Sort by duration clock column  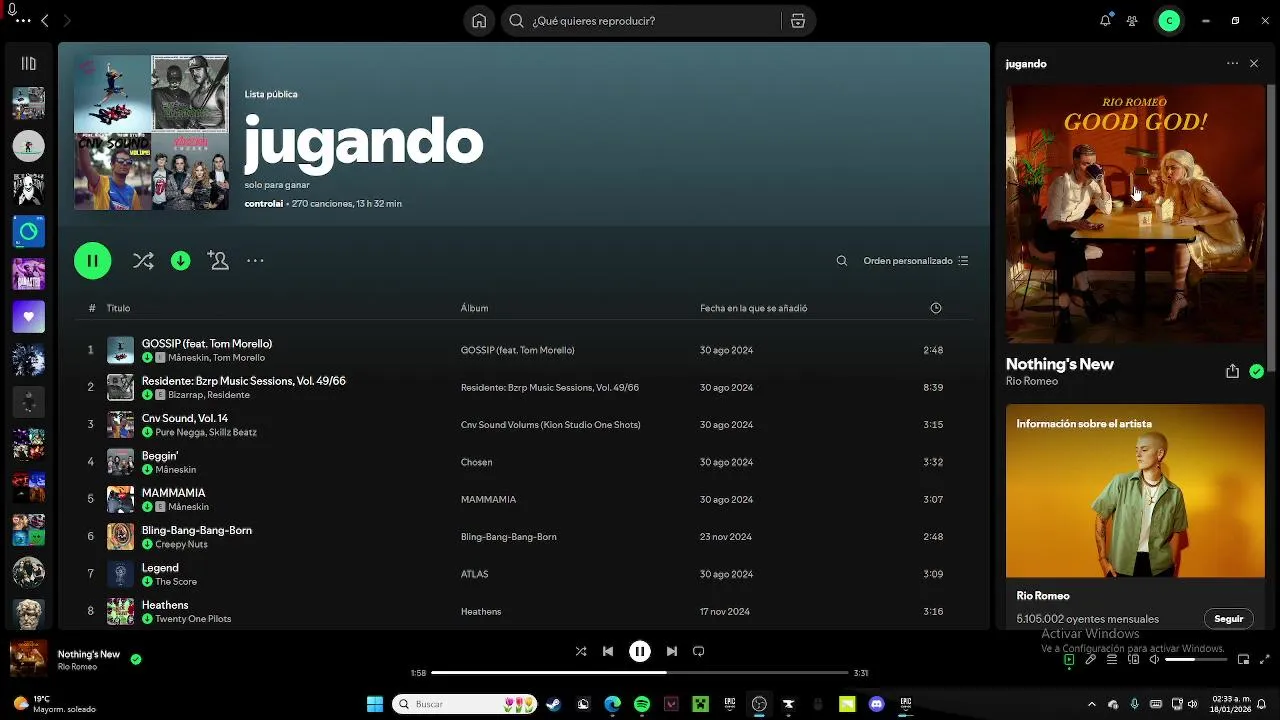coord(936,308)
